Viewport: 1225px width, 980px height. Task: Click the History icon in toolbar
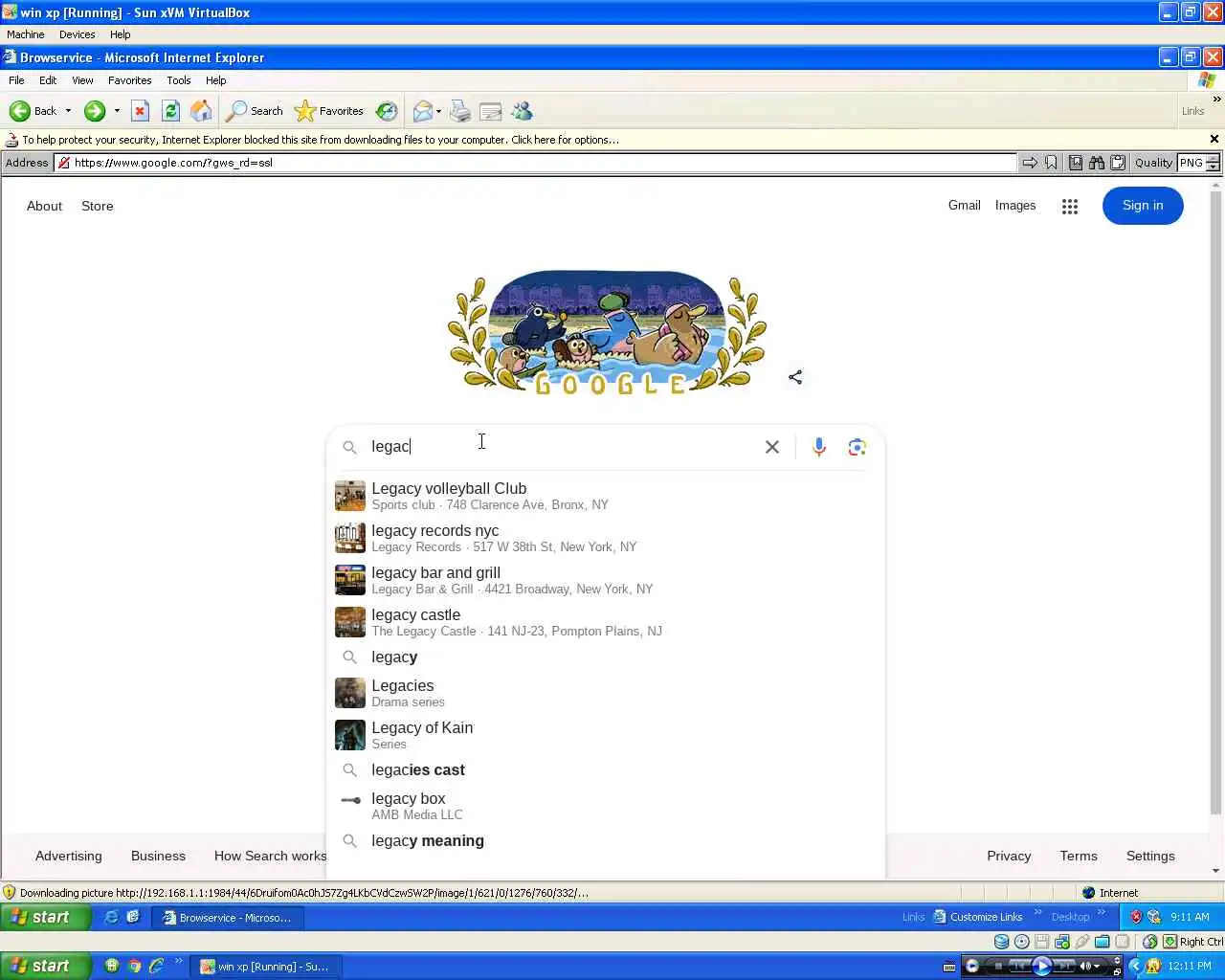387,111
